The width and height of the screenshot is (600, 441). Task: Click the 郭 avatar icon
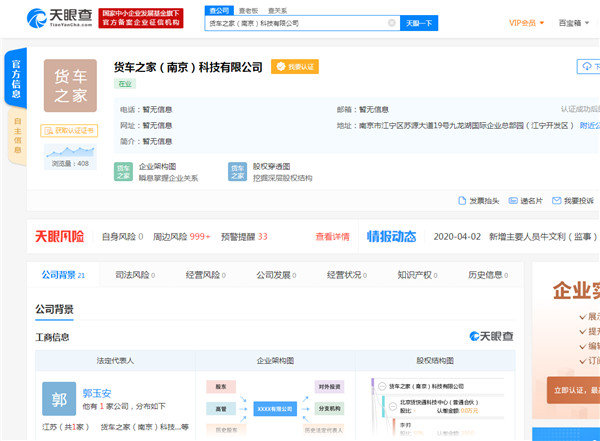59,399
